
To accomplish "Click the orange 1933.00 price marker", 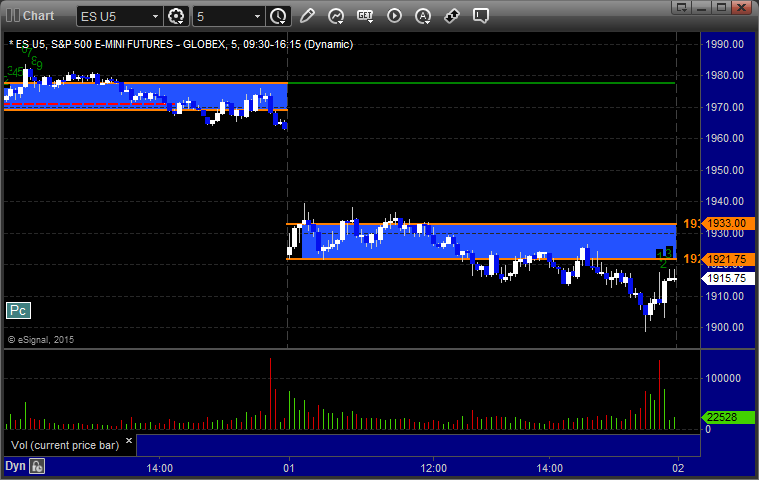I will click(729, 224).
